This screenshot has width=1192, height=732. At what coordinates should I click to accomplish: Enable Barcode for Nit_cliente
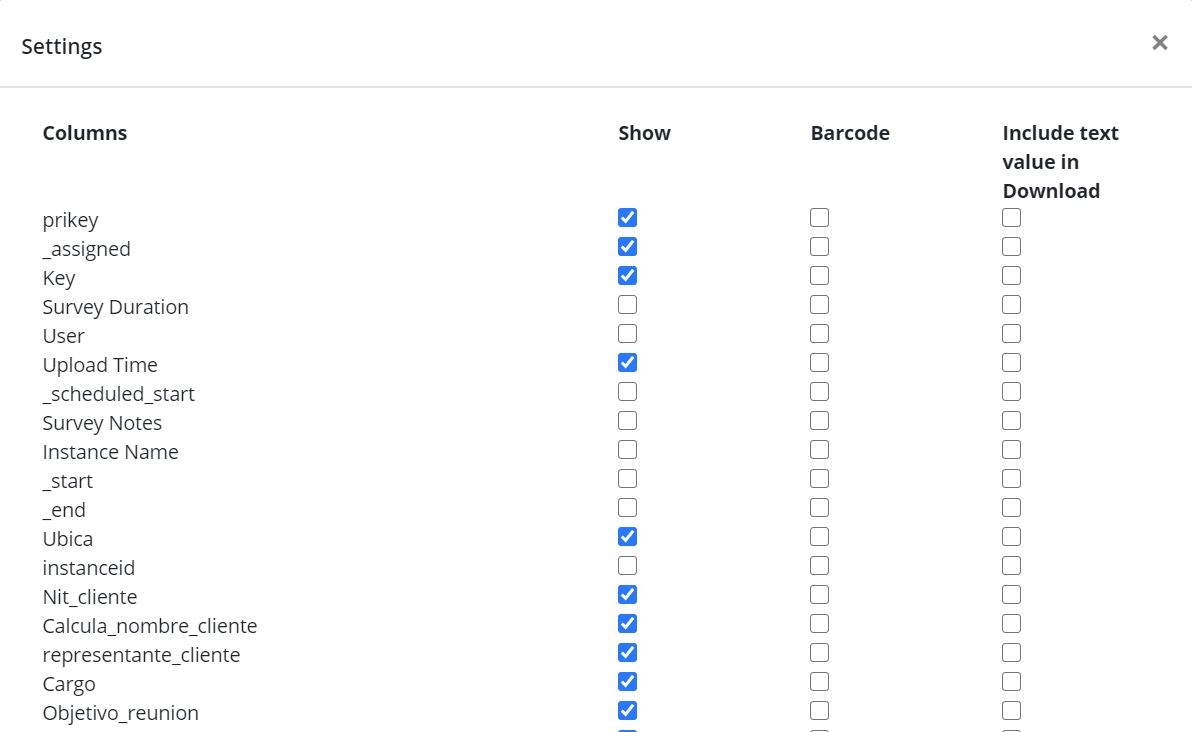tap(819, 595)
